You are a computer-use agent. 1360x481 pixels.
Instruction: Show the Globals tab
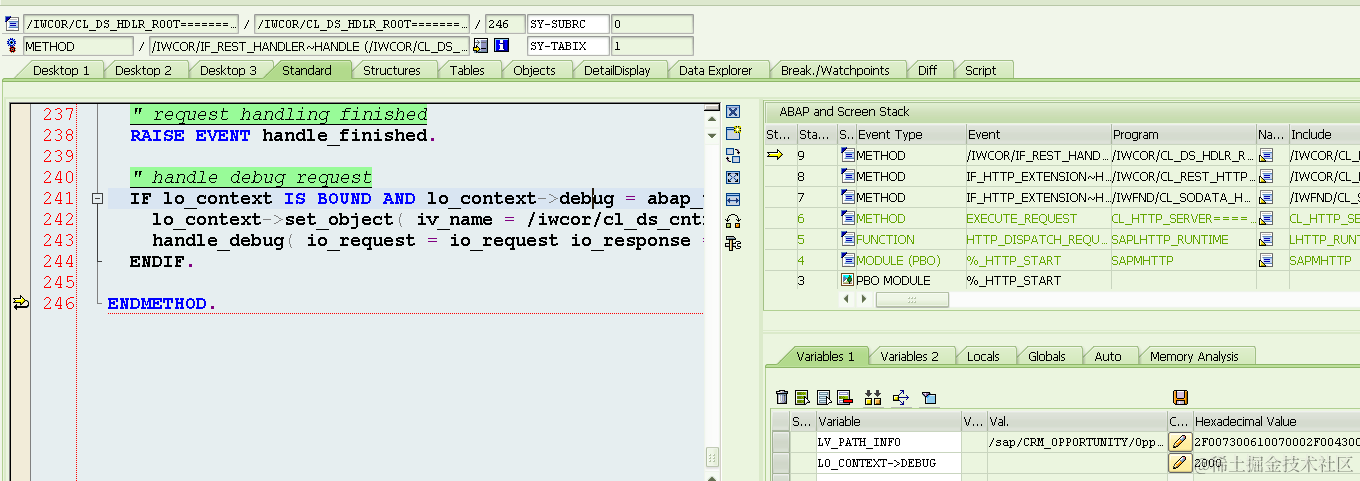pos(1046,356)
